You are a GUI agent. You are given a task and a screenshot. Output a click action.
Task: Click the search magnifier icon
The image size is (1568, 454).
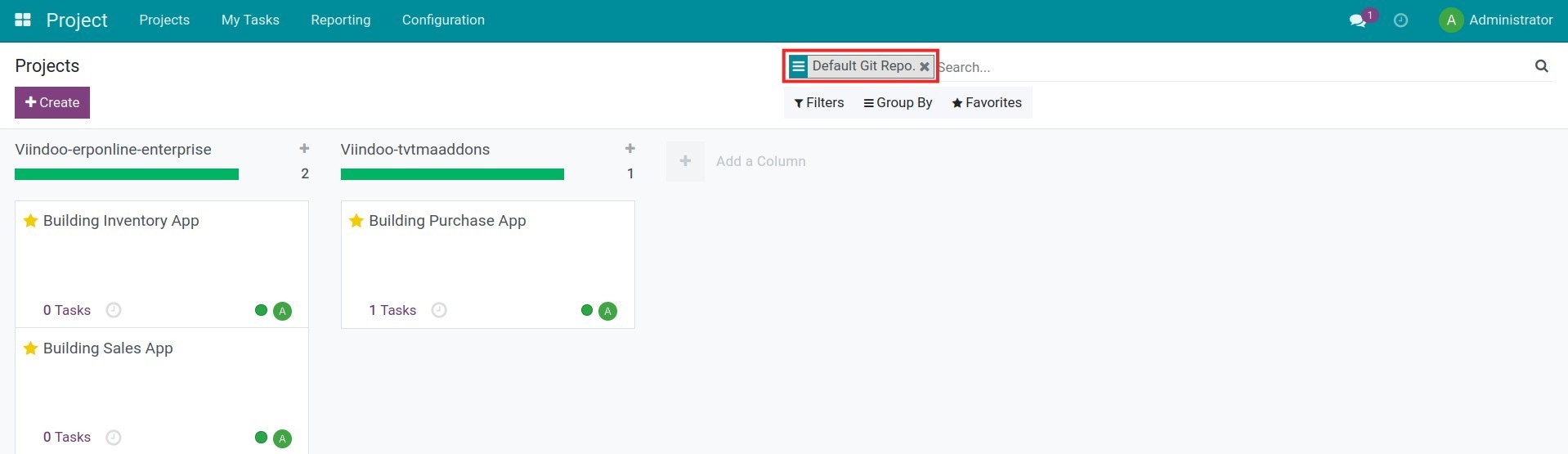(x=1541, y=66)
